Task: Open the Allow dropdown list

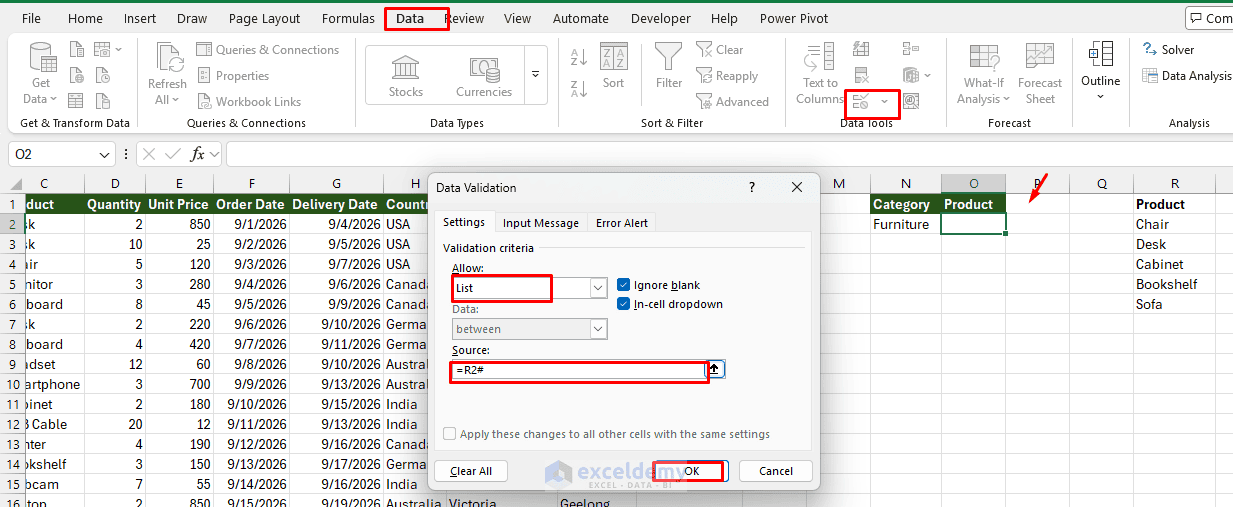Action: coord(598,288)
